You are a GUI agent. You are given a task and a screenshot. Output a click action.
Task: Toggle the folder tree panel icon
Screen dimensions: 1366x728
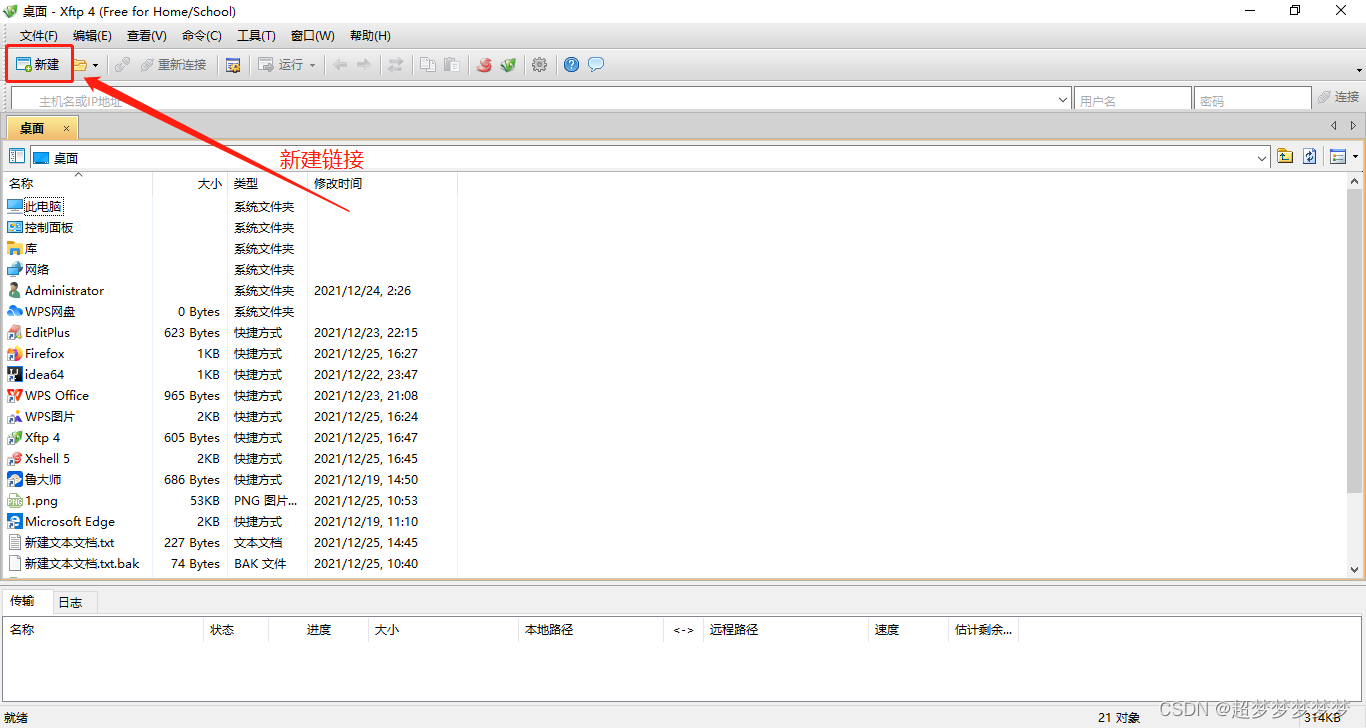(x=16, y=156)
